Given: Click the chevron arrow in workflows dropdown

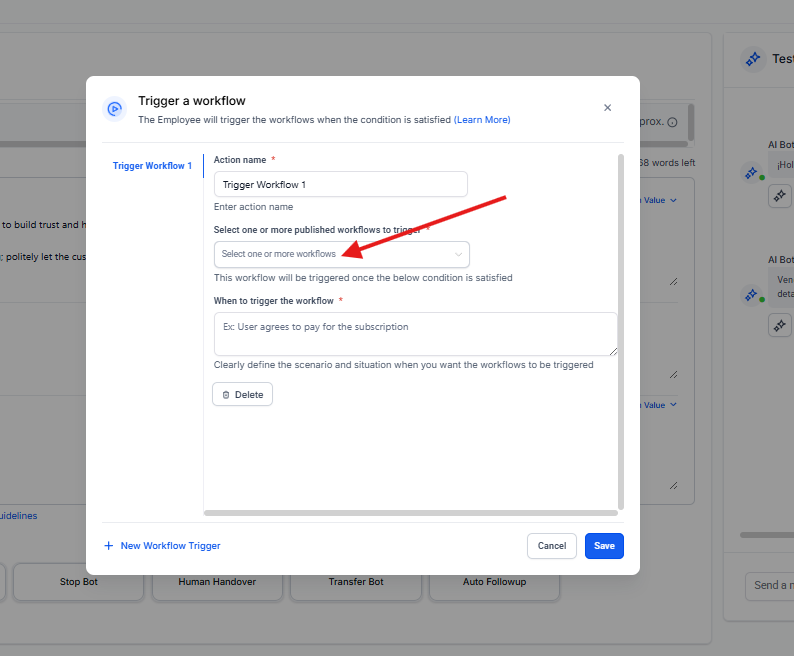Looking at the screenshot, I should click(459, 254).
